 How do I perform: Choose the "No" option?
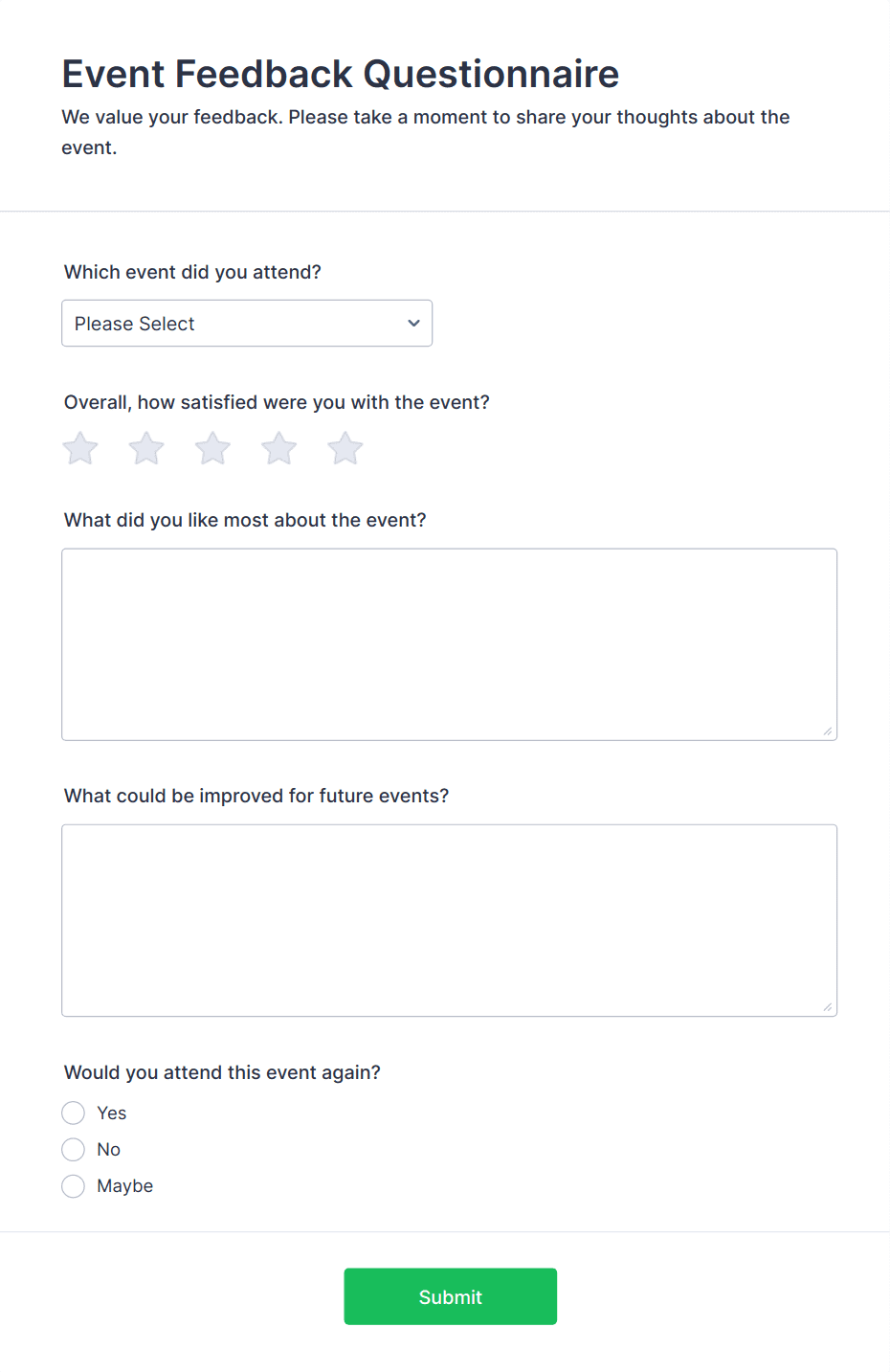[73, 1149]
